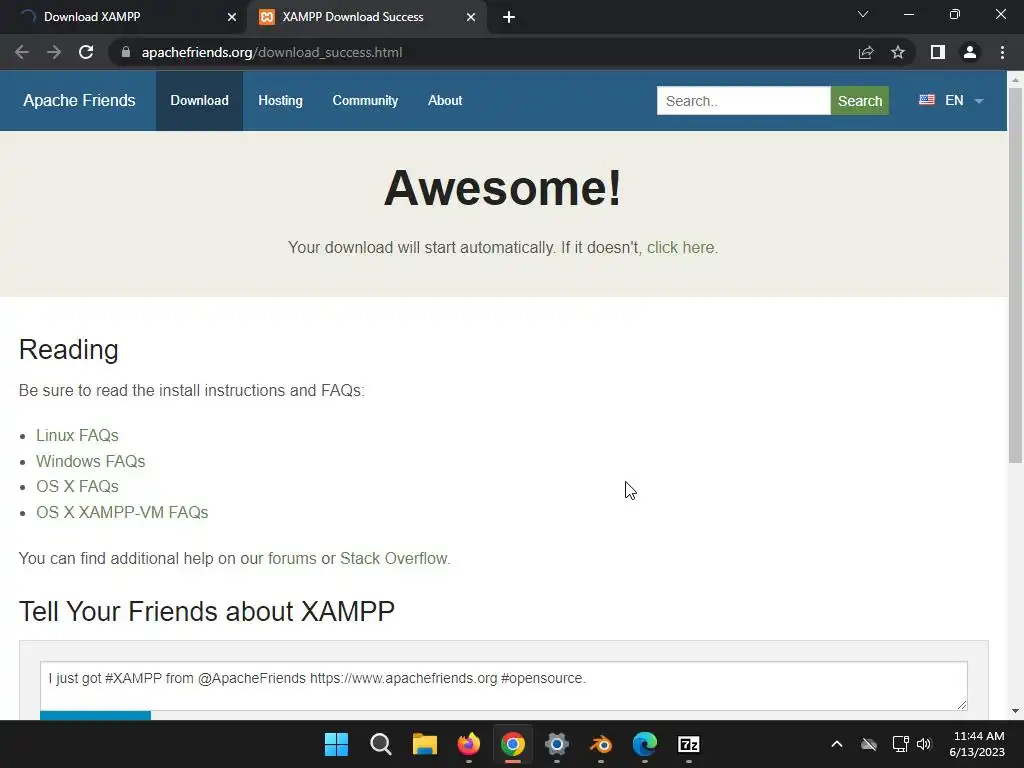Share this page via share icon
Image resolution: width=1024 pixels, height=768 pixels.
pos(866,52)
